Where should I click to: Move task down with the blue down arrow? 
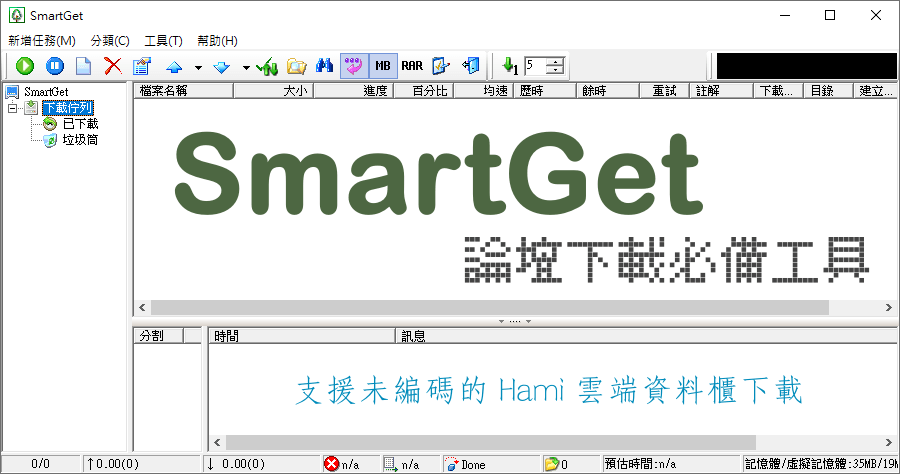pyautogui.click(x=222, y=67)
